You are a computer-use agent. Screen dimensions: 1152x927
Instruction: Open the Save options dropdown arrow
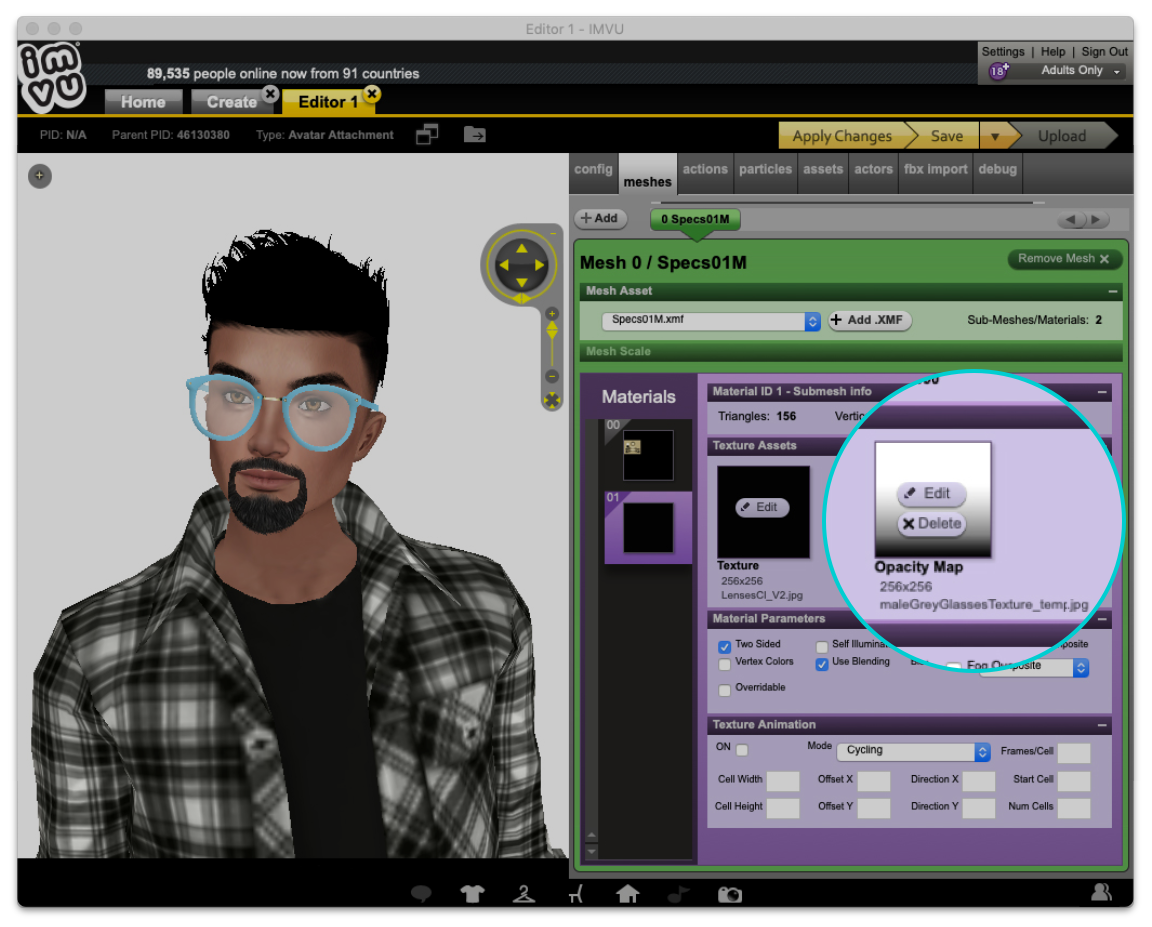(x=995, y=136)
